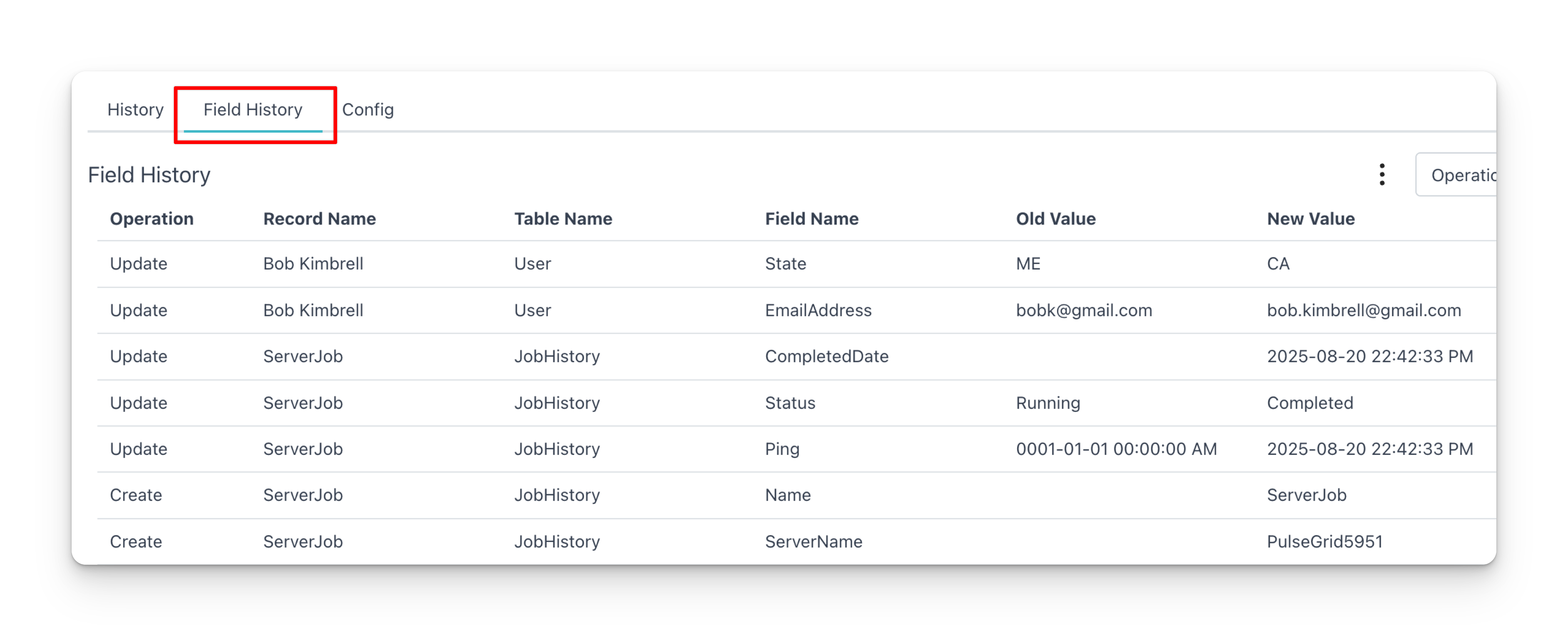Click the Table Name column header
1568x636 pixels.
click(x=563, y=219)
